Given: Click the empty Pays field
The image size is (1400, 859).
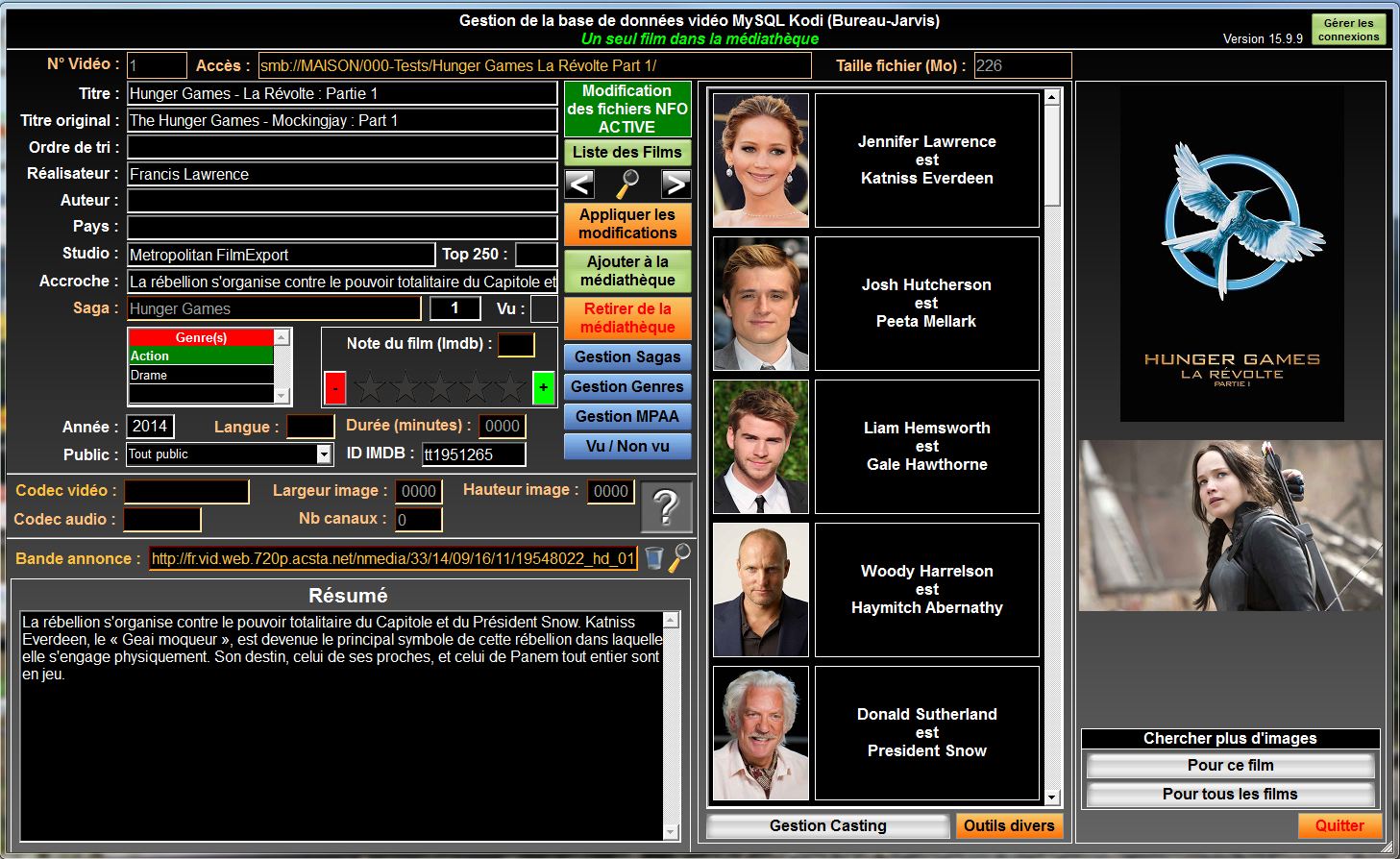Looking at the screenshot, I should click(x=342, y=228).
